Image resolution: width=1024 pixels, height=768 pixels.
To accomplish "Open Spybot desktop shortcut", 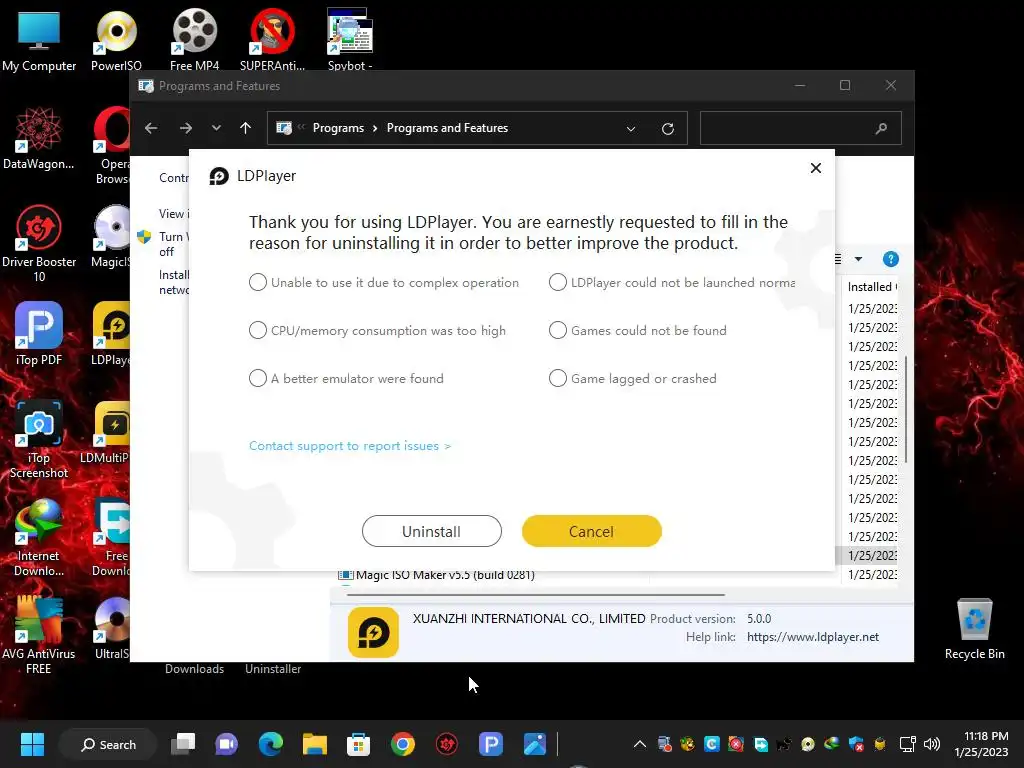I will click(x=350, y=40).
